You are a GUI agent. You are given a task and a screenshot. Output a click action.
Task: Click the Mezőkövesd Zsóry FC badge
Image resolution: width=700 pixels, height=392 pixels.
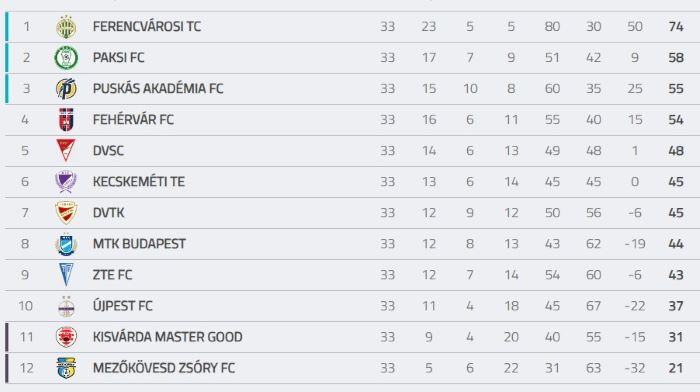click(x=66, y=368)
